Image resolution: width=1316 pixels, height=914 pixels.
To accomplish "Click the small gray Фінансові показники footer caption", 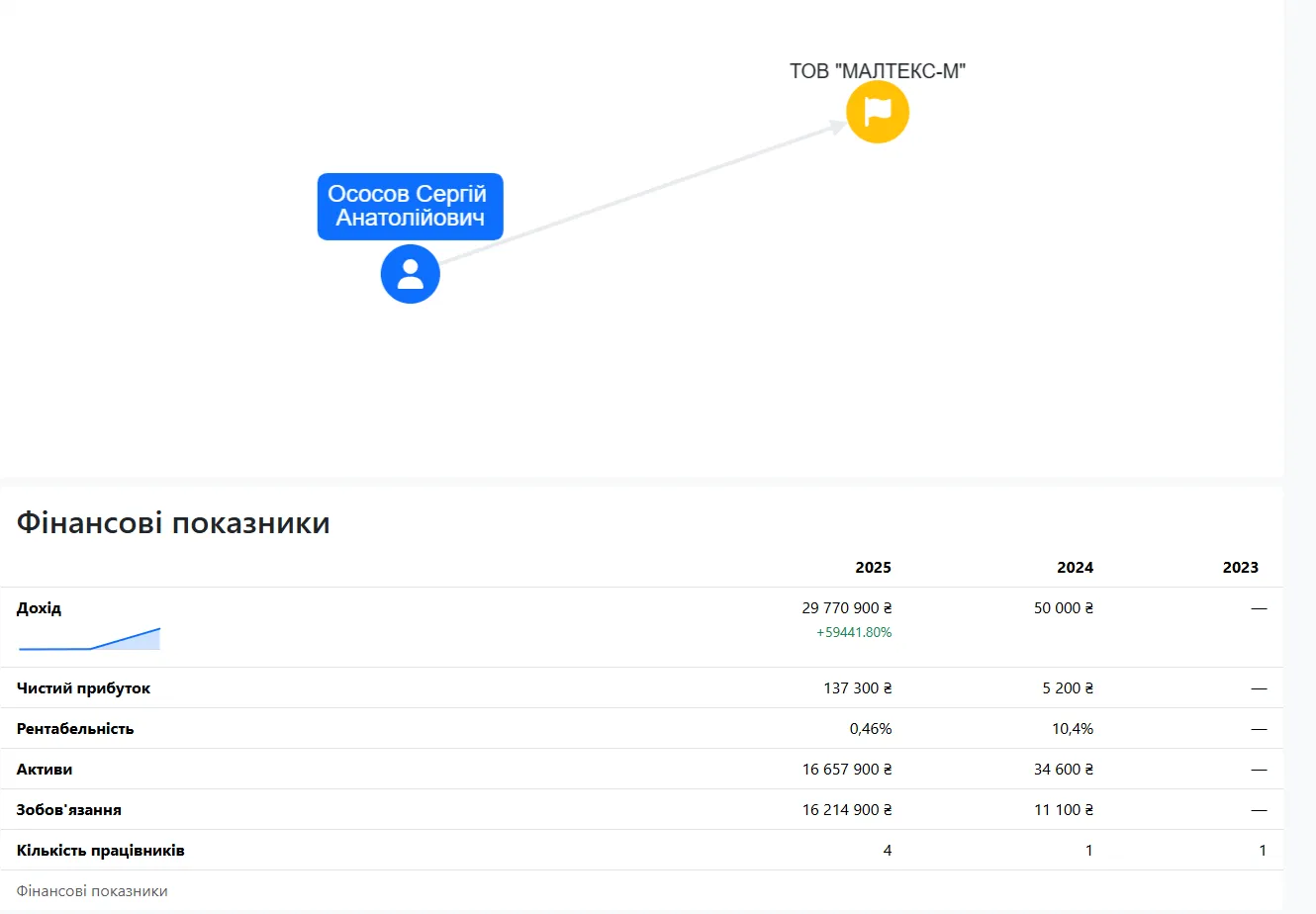I will click(x=92, y=891).
